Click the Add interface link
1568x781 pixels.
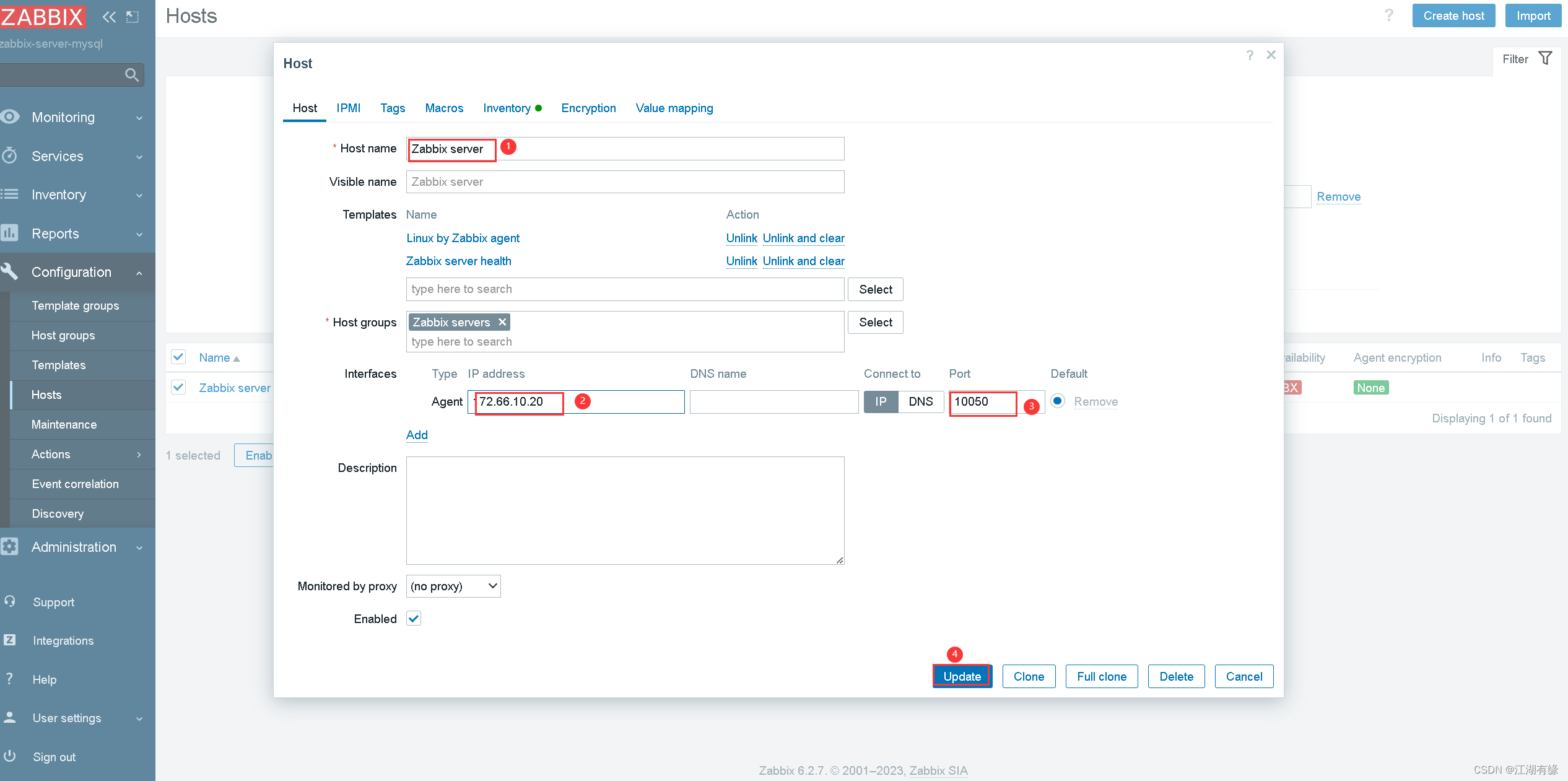(x=417, y=435)
